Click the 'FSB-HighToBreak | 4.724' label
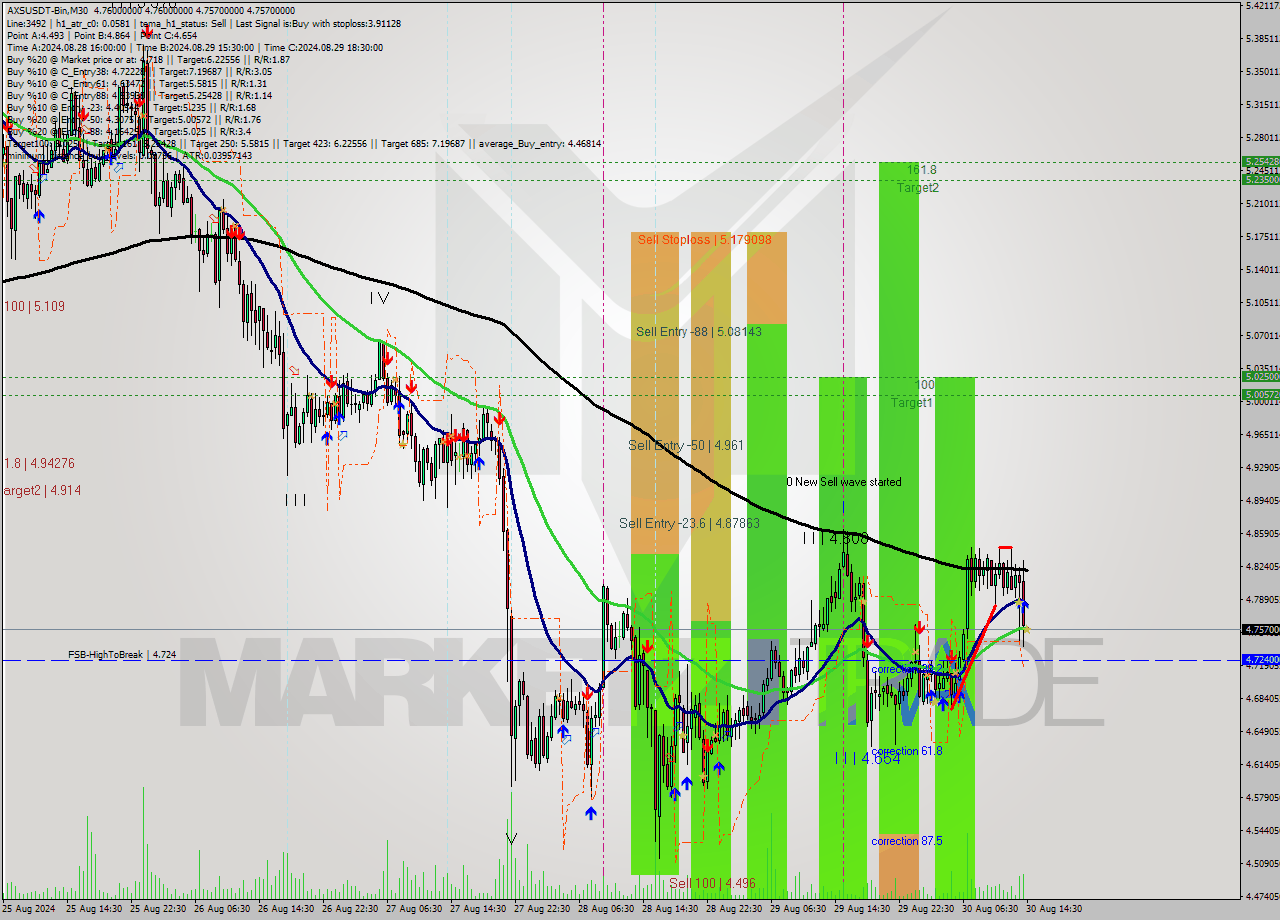 [x=122, y=655]
